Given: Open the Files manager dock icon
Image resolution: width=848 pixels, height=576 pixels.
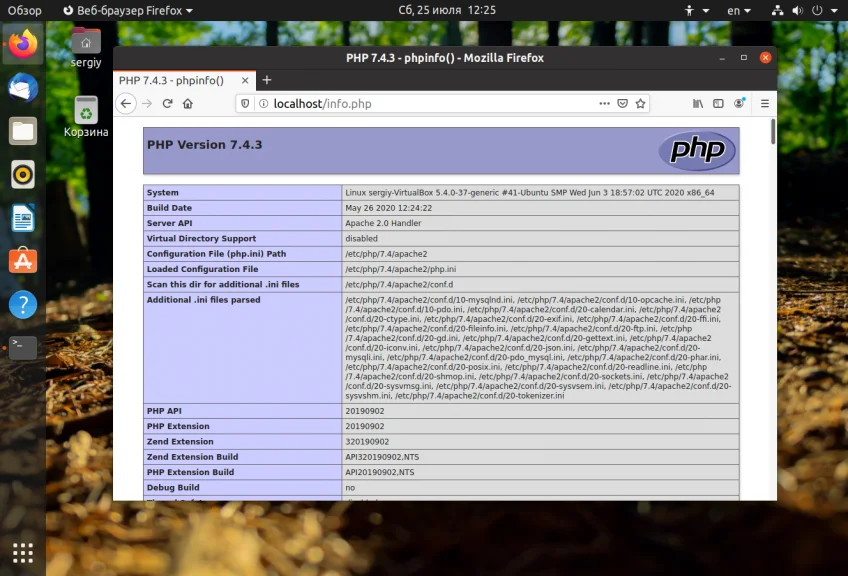Looking at the screenshot, I should 23,131.
